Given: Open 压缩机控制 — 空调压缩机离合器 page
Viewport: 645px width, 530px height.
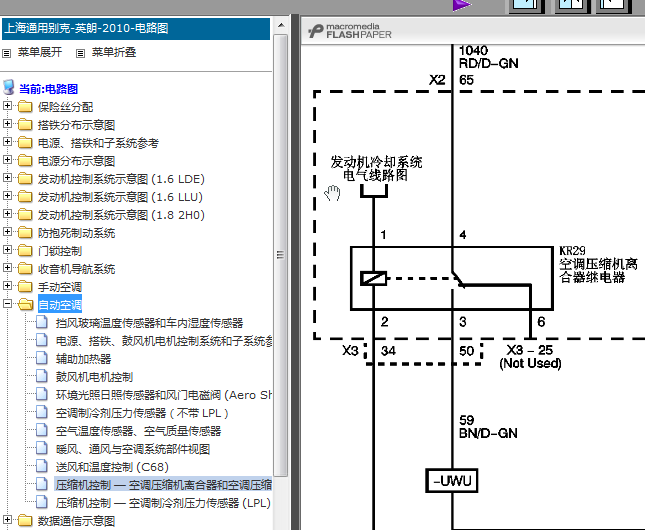Looking at the screenshot, I should [164, 485].
